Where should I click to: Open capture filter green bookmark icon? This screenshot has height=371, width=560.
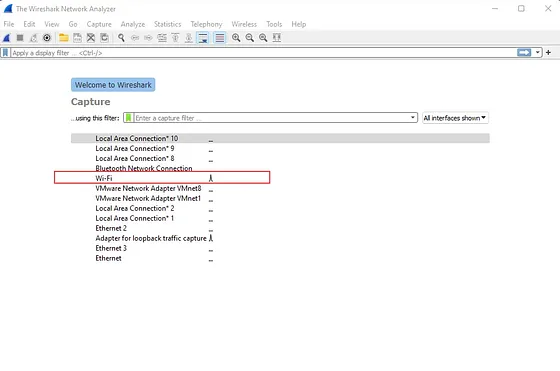coord(129,118)
